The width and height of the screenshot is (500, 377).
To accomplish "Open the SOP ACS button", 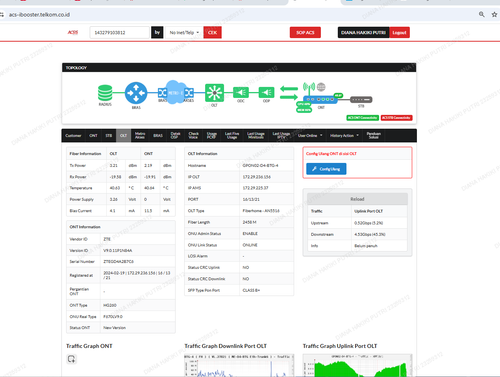I will click(x=305, y=33).
